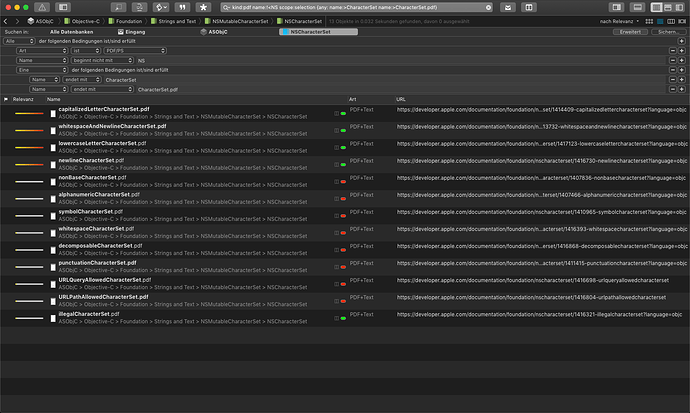The image size is (690, 413).
Task: Toggle red status dot of nonBaseCharacterSet.pdf
Action: (x=343, y=182)
